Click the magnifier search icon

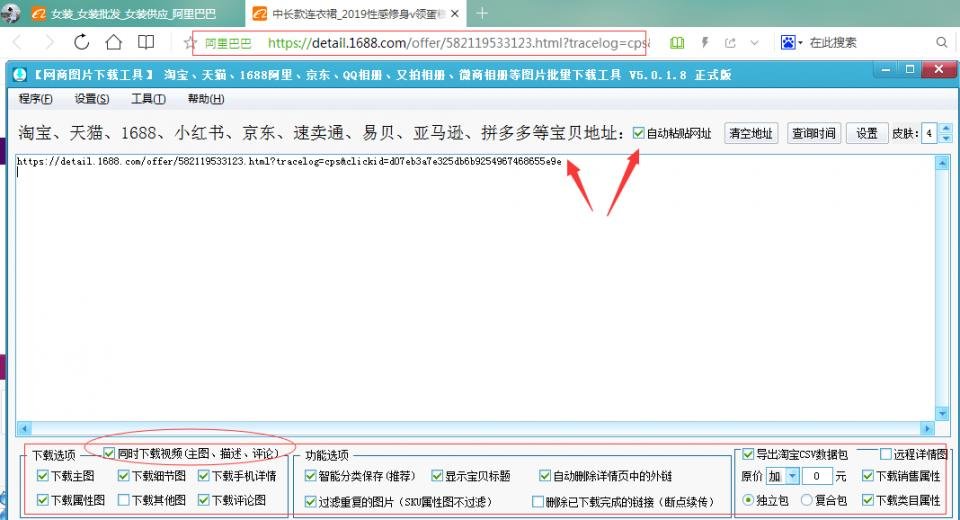tap(942, 42)
